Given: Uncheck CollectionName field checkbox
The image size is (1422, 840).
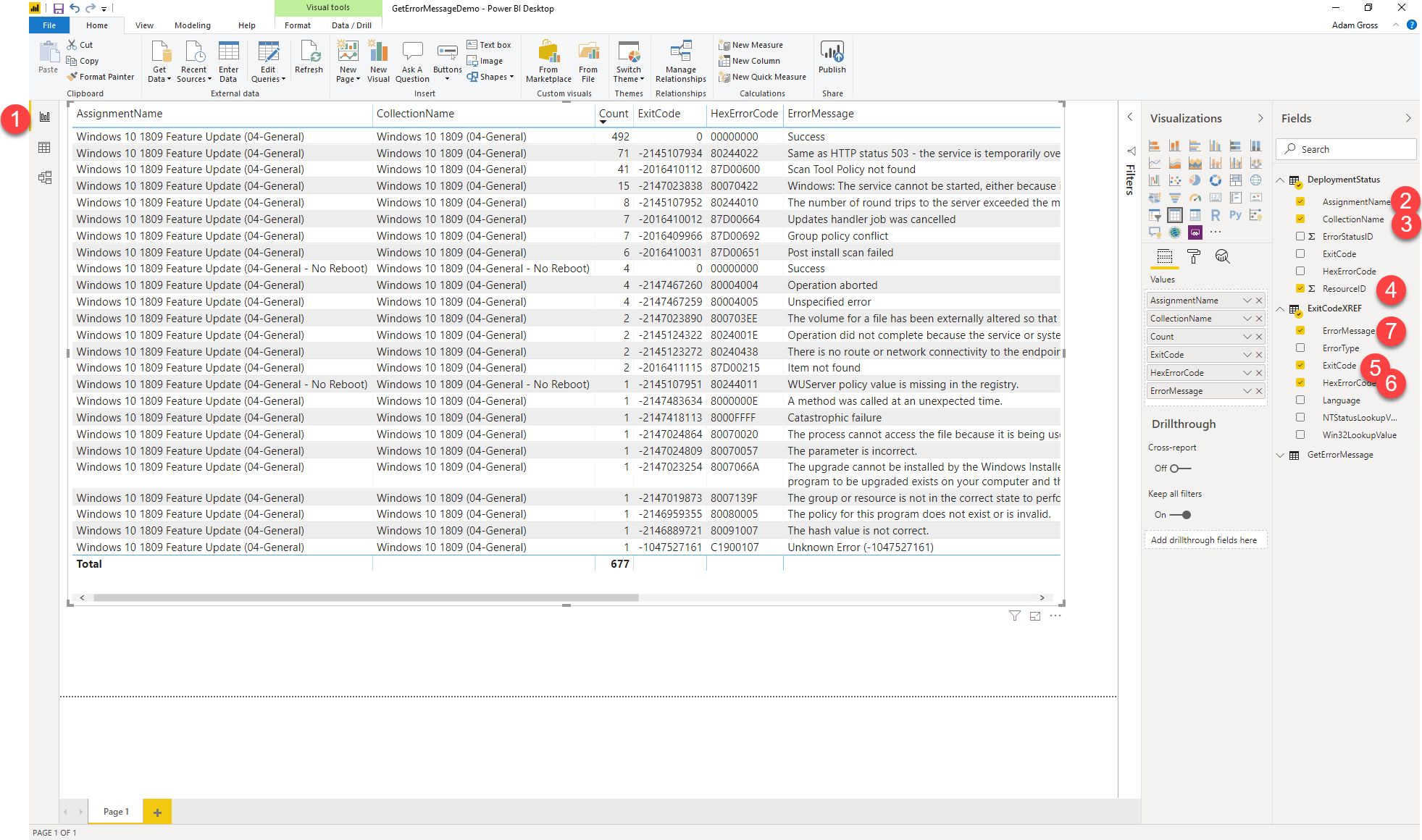Looking at the screenshot, I should click(1300, 219).
